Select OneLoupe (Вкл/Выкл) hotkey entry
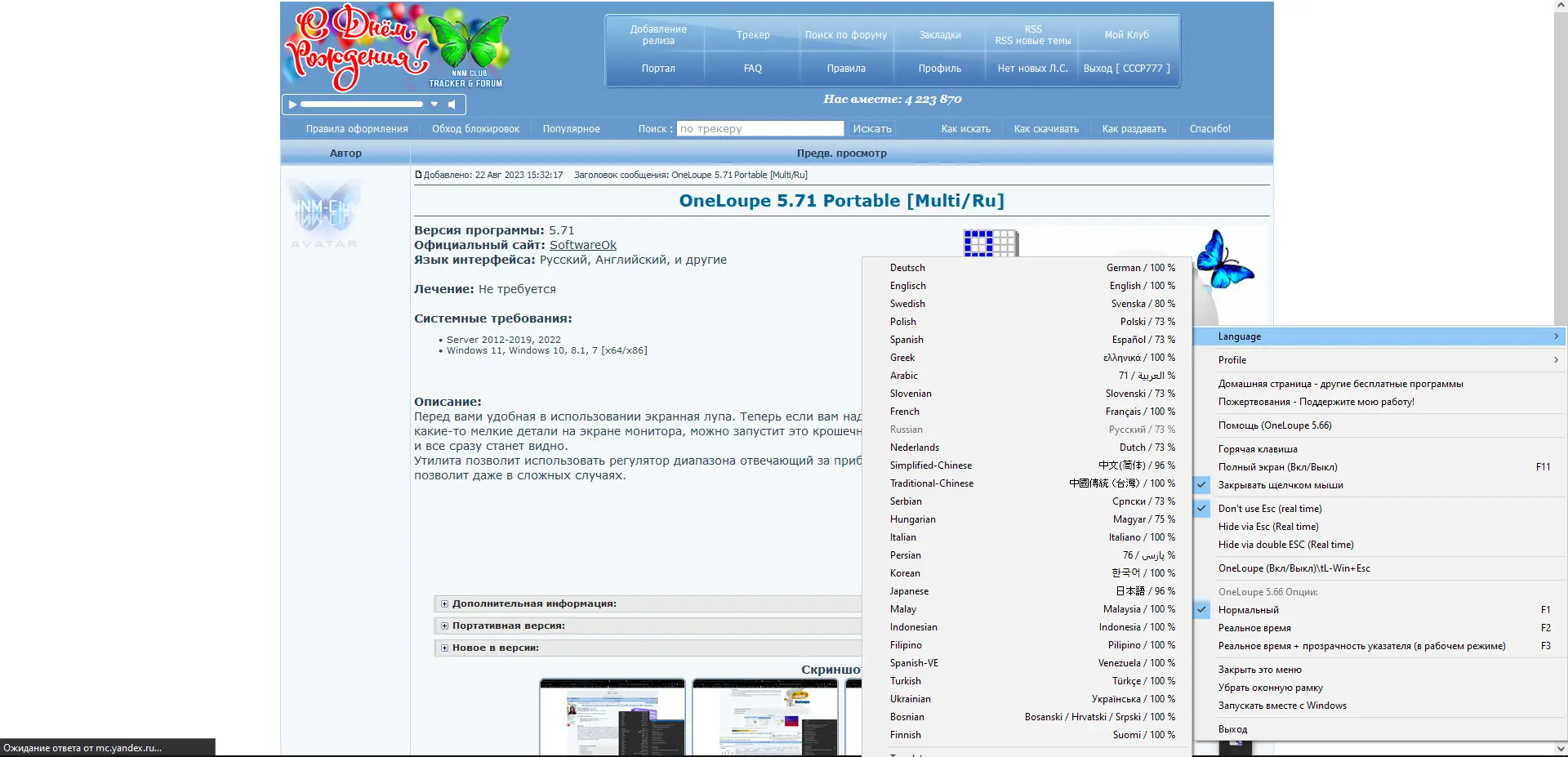 [1379, 568]
